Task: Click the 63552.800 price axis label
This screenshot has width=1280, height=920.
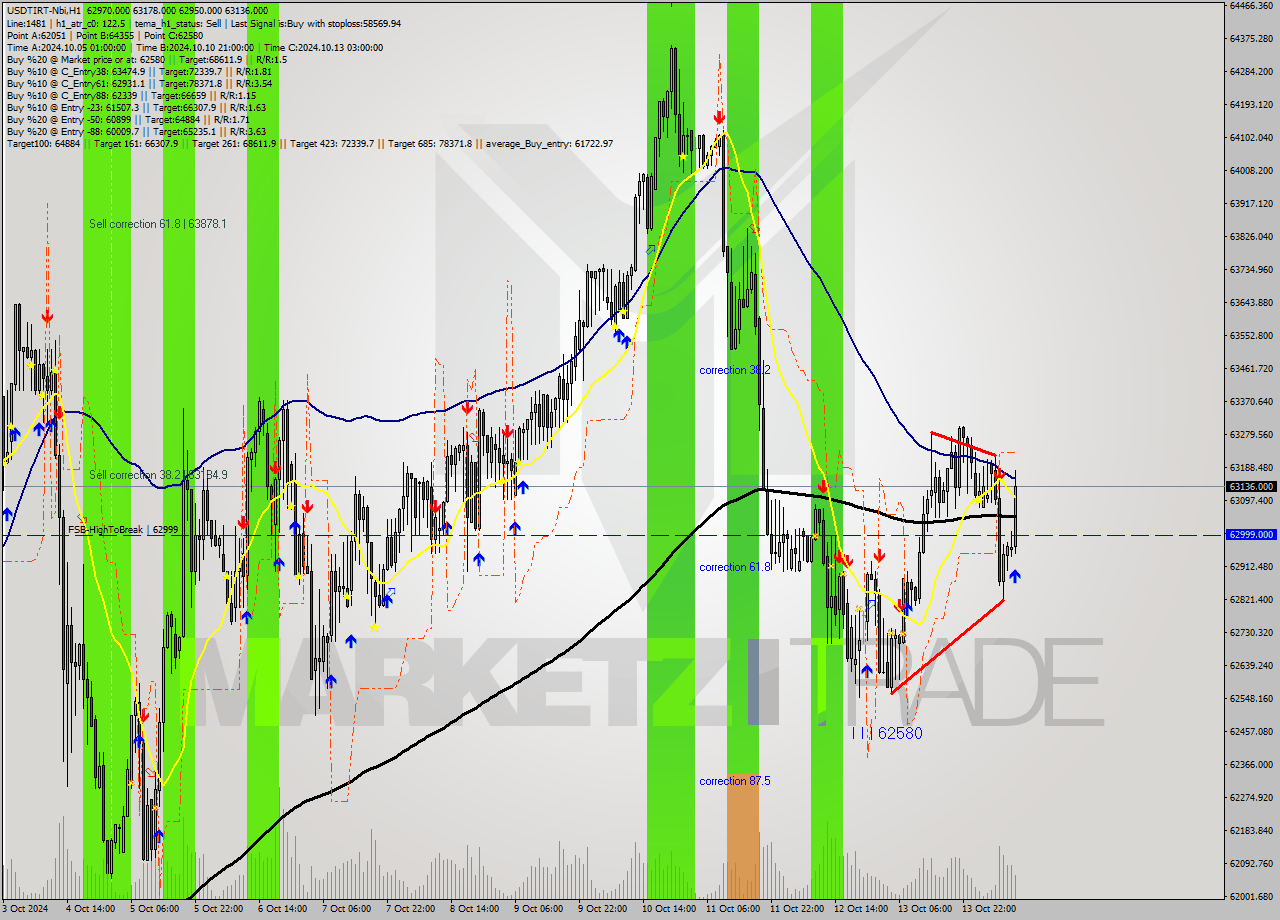Action: pyautogui.click(x=1250, y=335)
